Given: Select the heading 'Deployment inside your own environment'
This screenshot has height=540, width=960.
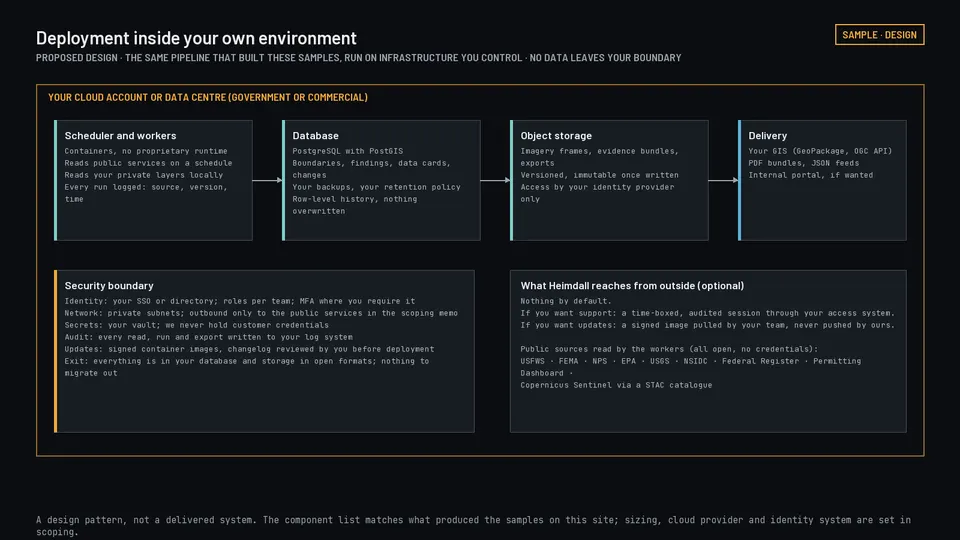Looking at the screenshot, I should 196,38.
